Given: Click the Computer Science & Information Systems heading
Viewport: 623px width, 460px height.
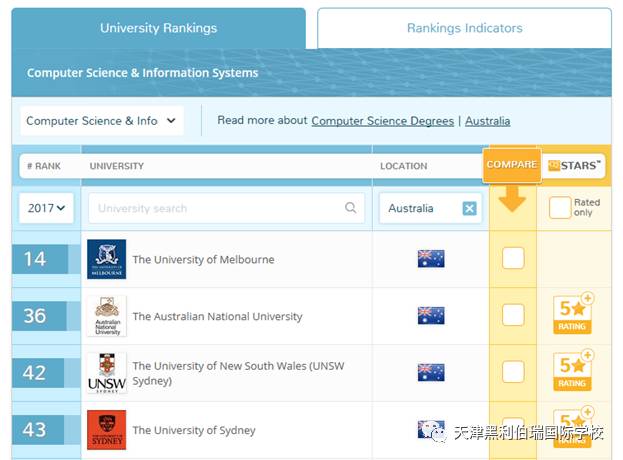Looking at the screenshot, I should pyautogui.click(x=143, y=73).
